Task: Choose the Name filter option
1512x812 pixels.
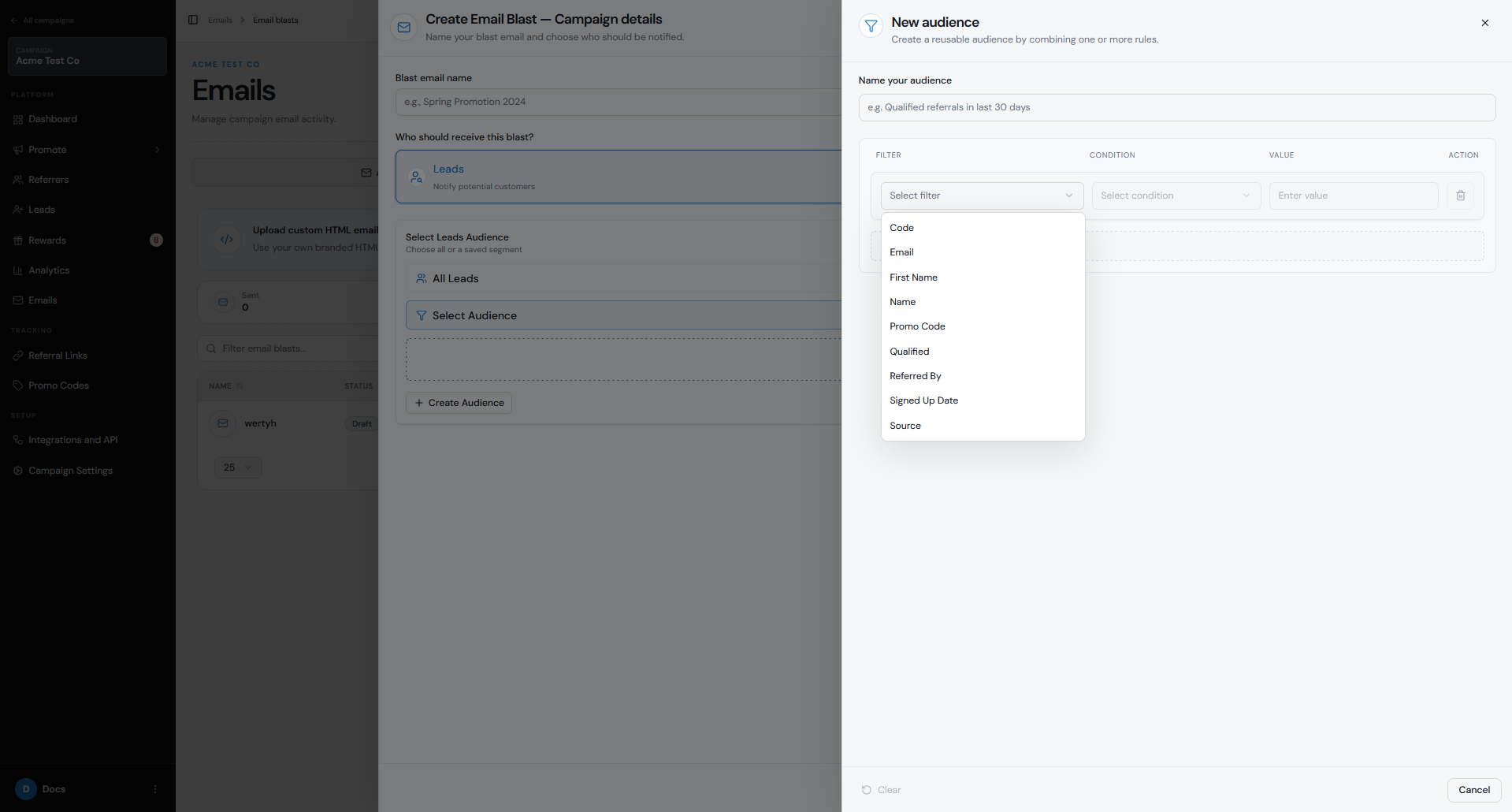Action: coord(983,302)
